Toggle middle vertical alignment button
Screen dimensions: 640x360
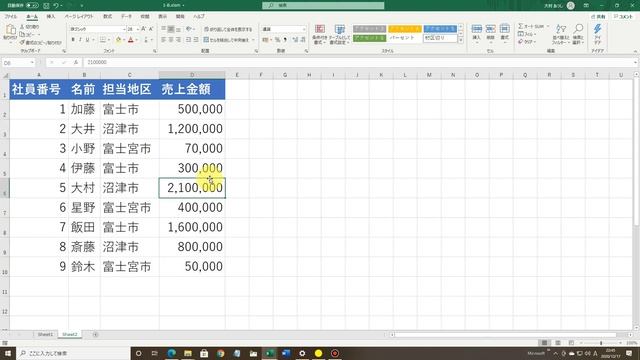point(171,29)
